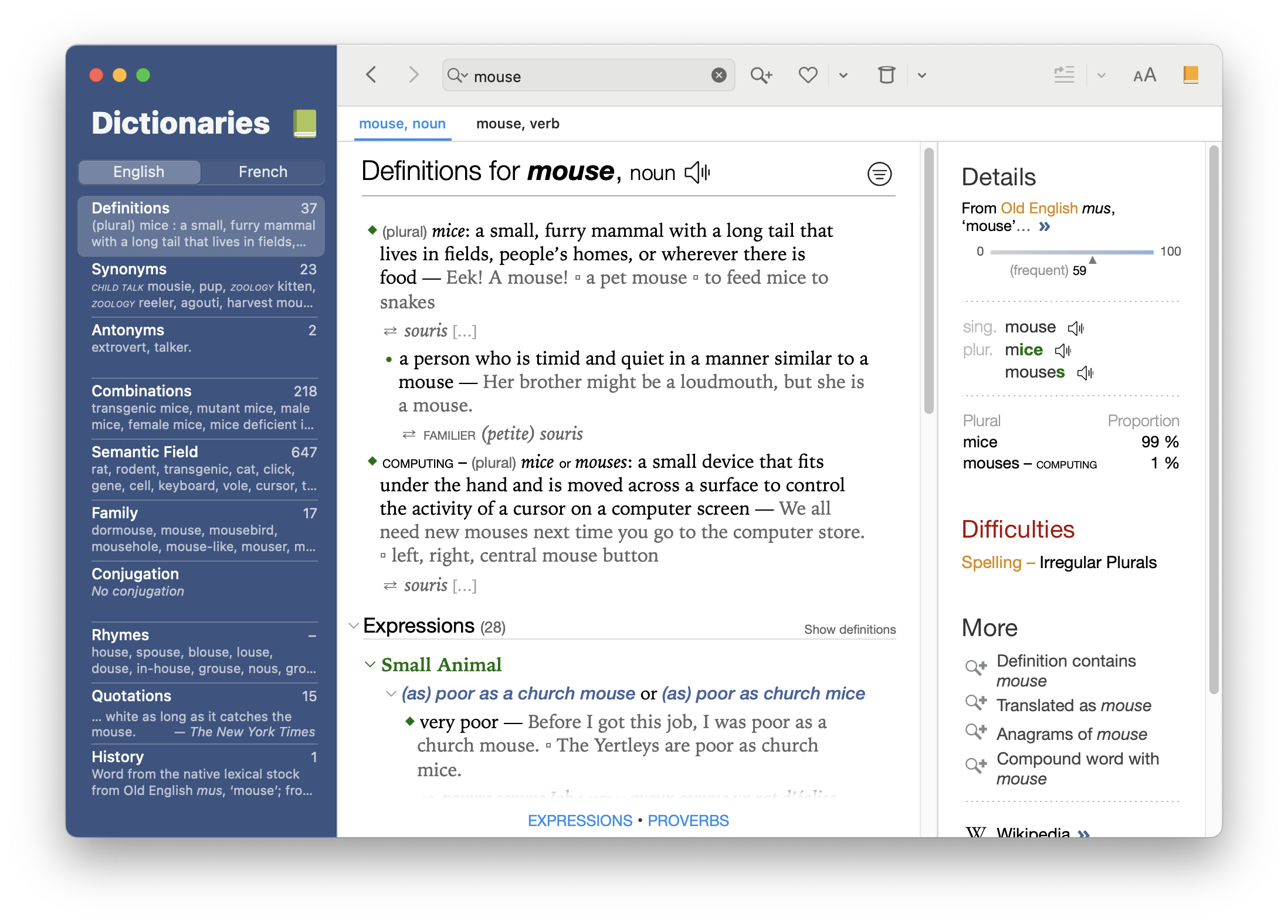The image size is (1288, 924).
Task: Play audio for plural 'mice'
Action: [1063, 351]
